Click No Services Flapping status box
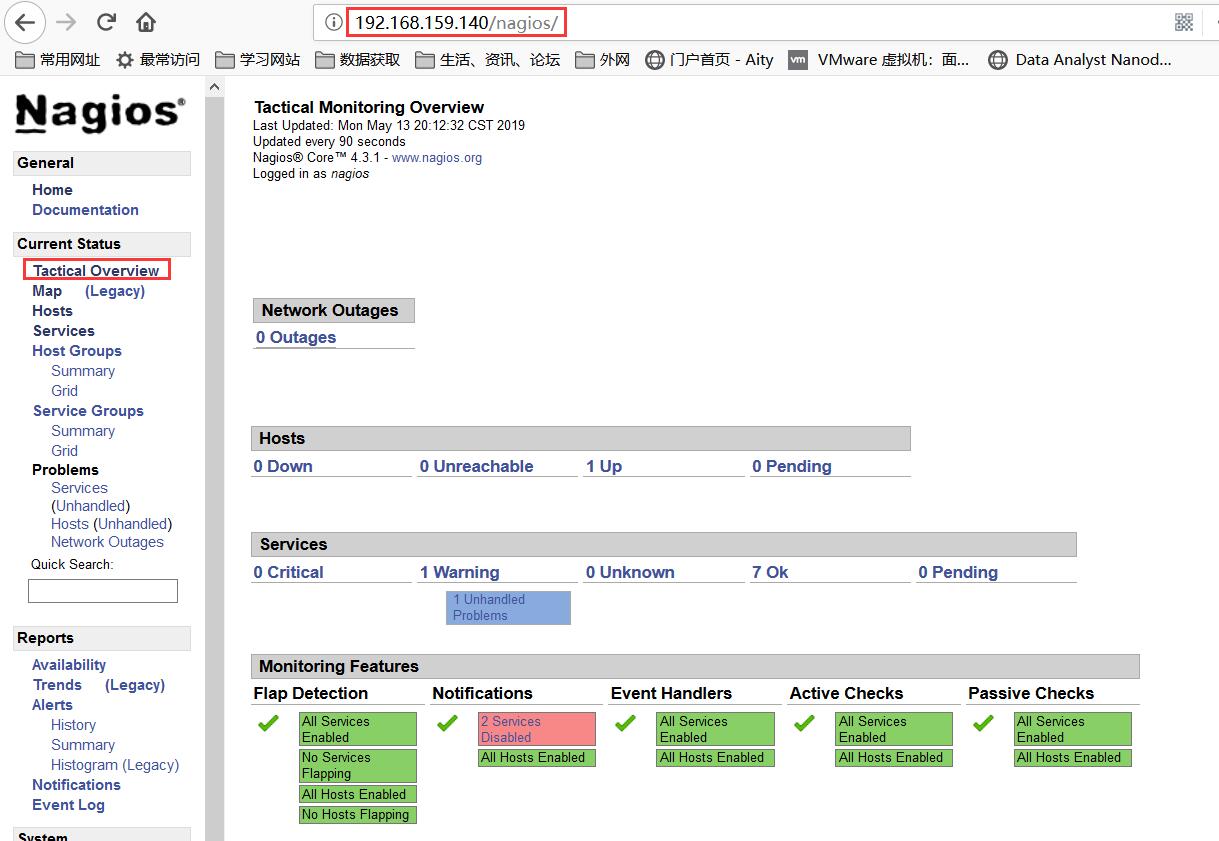This screenshot has width=1219, height=841. click(x=358, y=766)
